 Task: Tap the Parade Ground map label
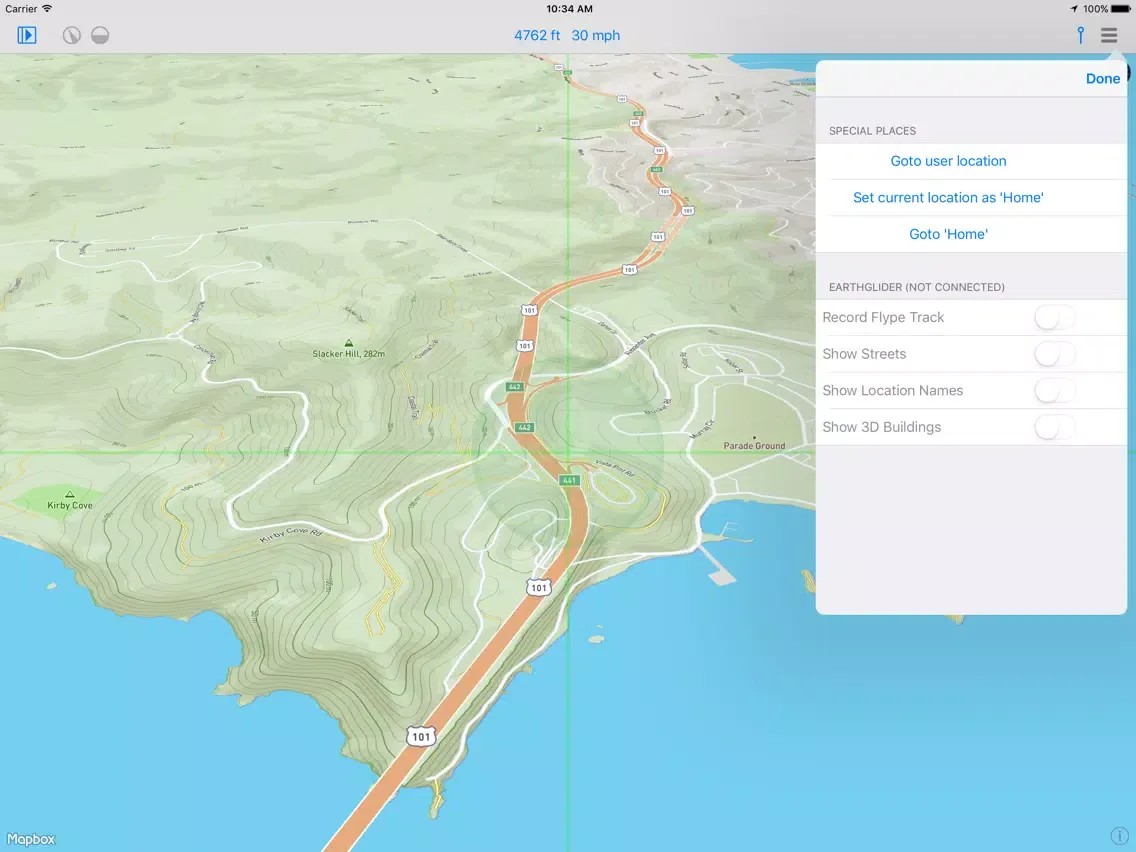pyautogui.click(x=754, y=446)
